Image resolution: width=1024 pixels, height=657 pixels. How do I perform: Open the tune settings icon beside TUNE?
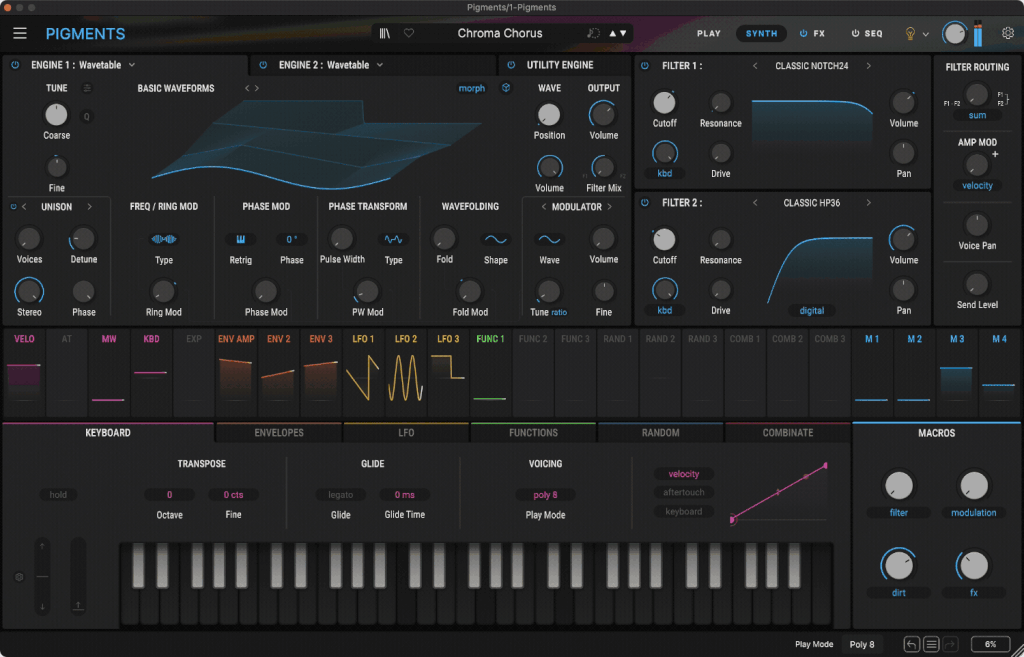(87, 88)
